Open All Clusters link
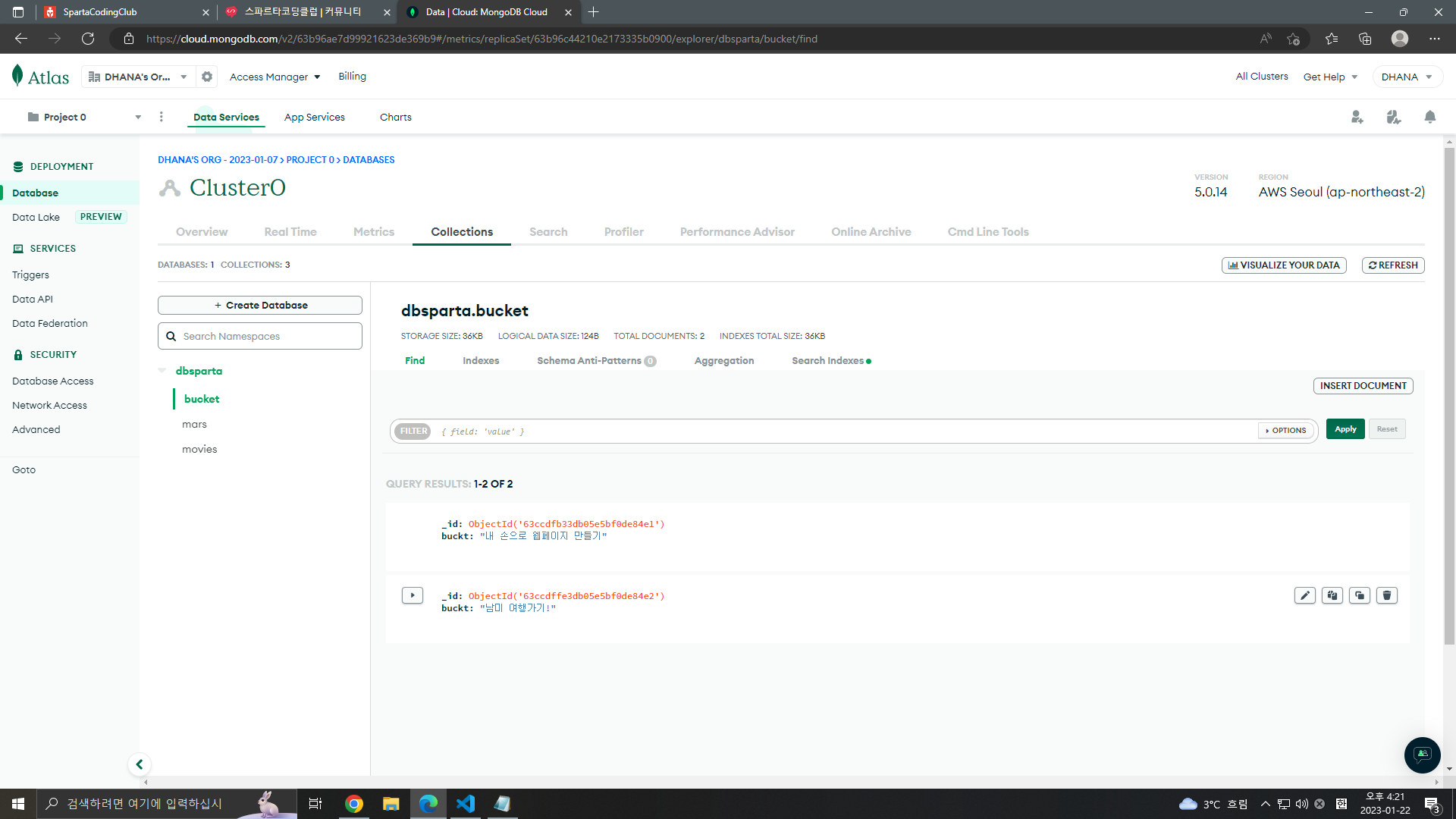 point(1262,77)
